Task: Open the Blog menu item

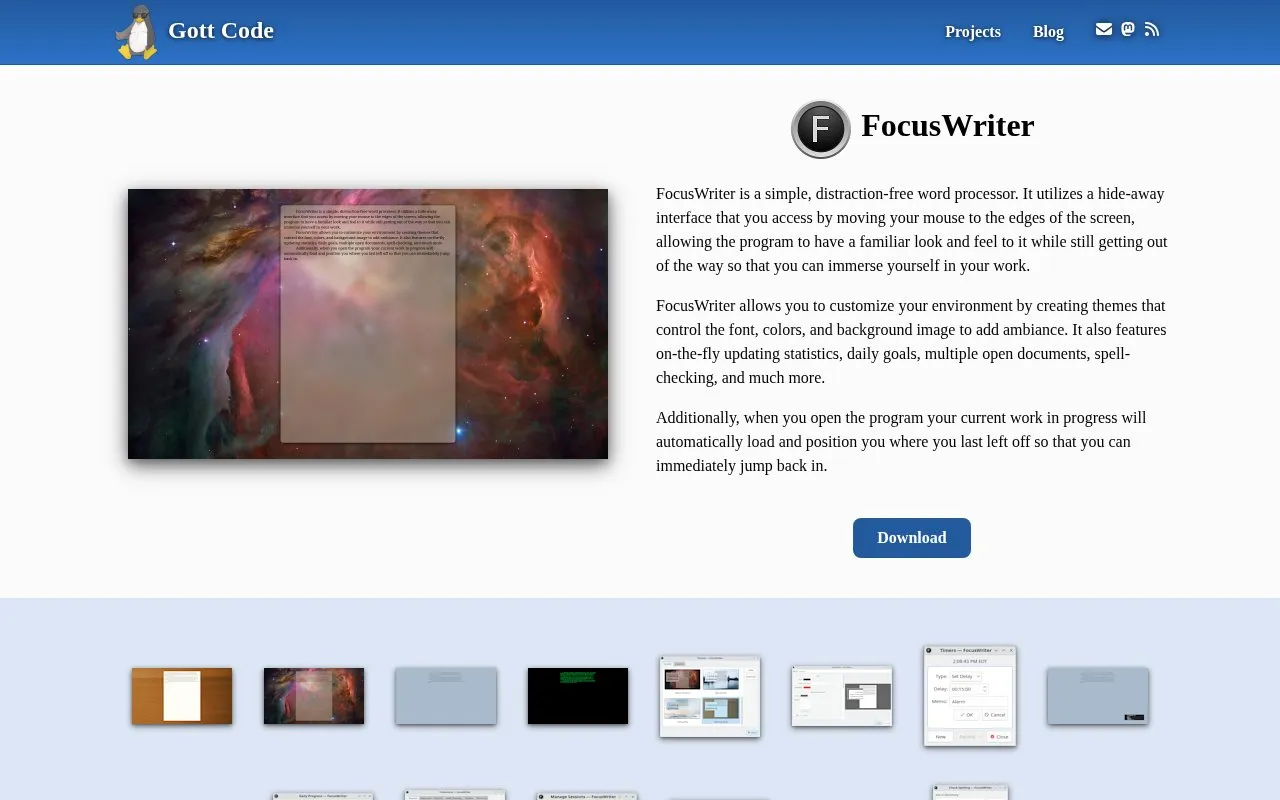Action: pos(1048,32)
